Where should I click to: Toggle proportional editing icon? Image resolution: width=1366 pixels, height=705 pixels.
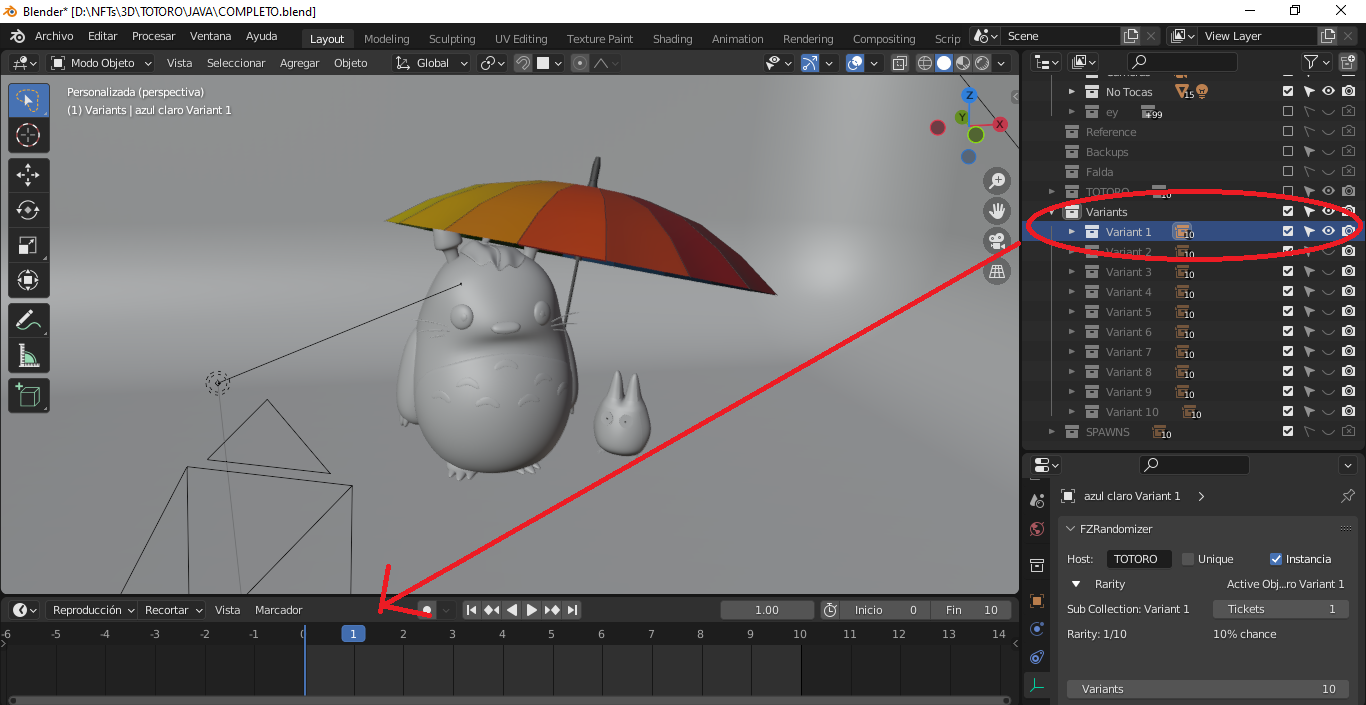coord(580,63)
